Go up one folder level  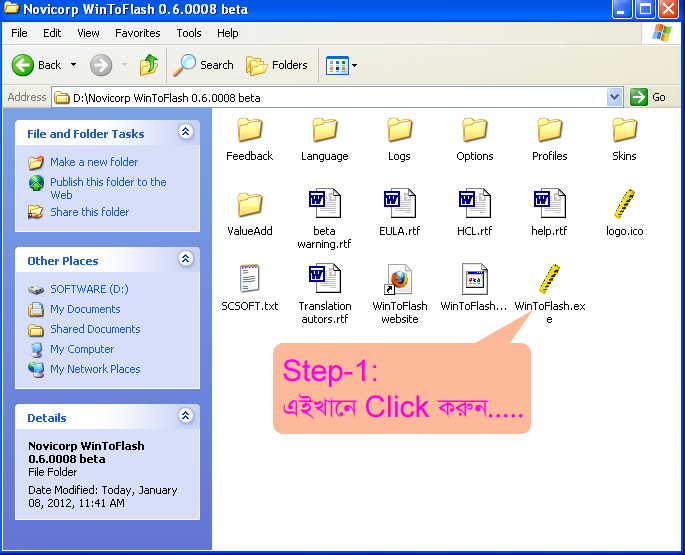tap(149, 65)
